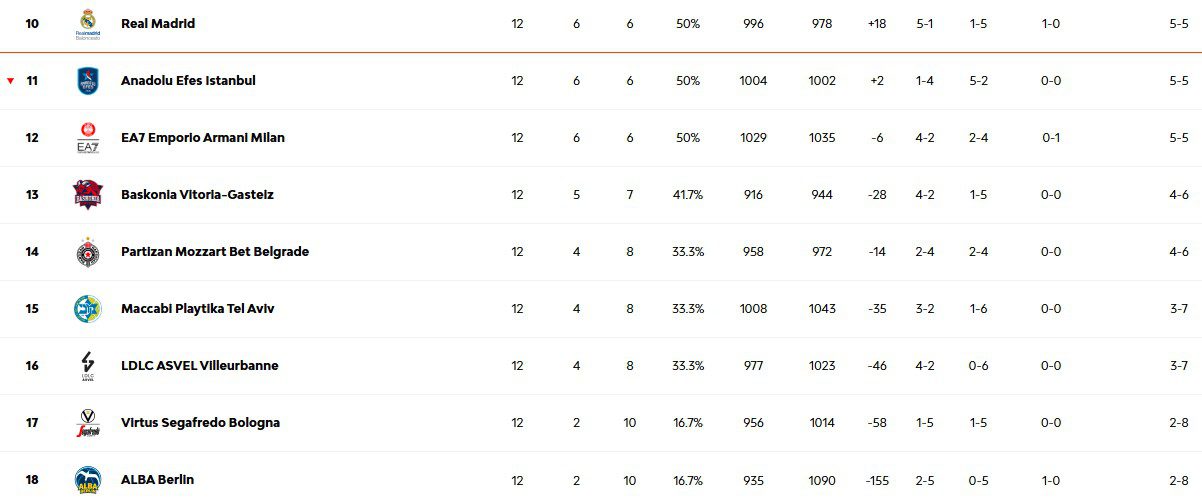Click the Maccabi Playtika Tel Aviv logo
Screen dimensions: 1202x498
coord(87,308)
